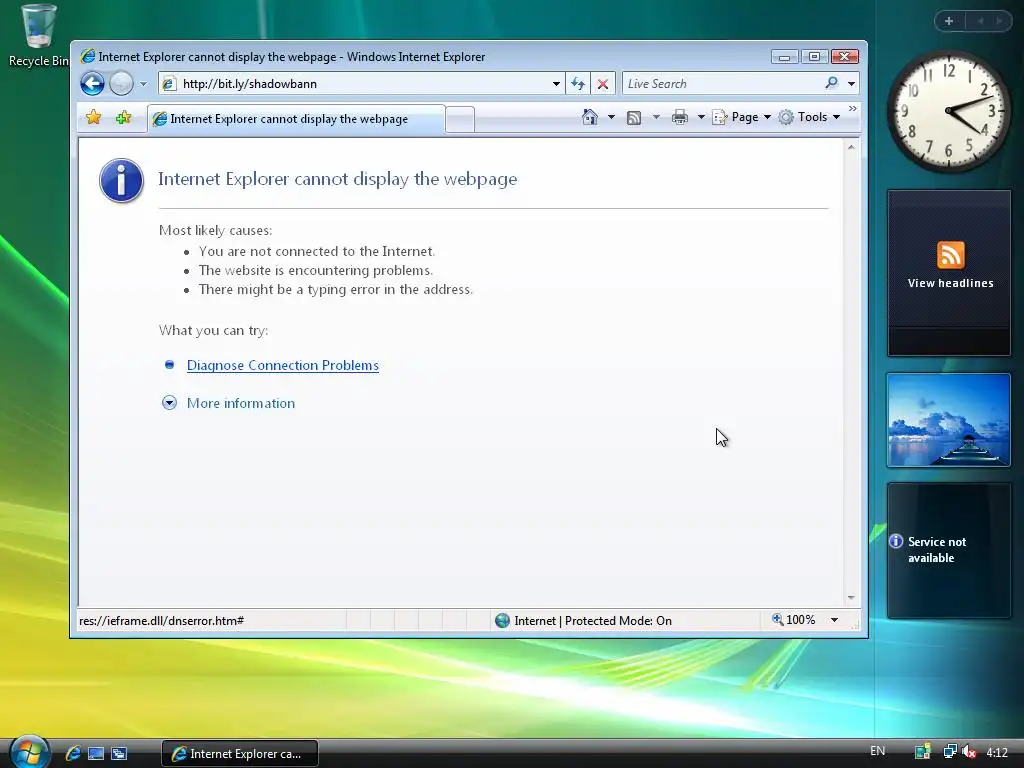
Task: Click the 100% zoom level button
Action: [793, 620]
